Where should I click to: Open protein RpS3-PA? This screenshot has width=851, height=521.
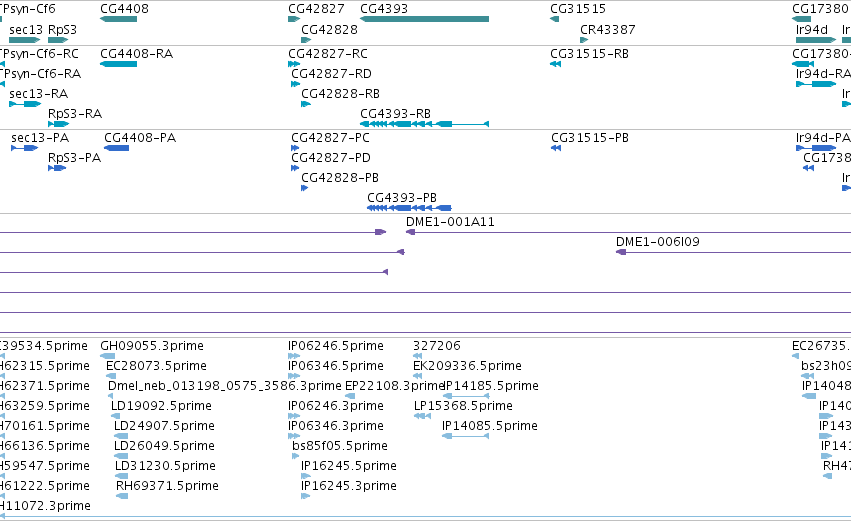74,158
